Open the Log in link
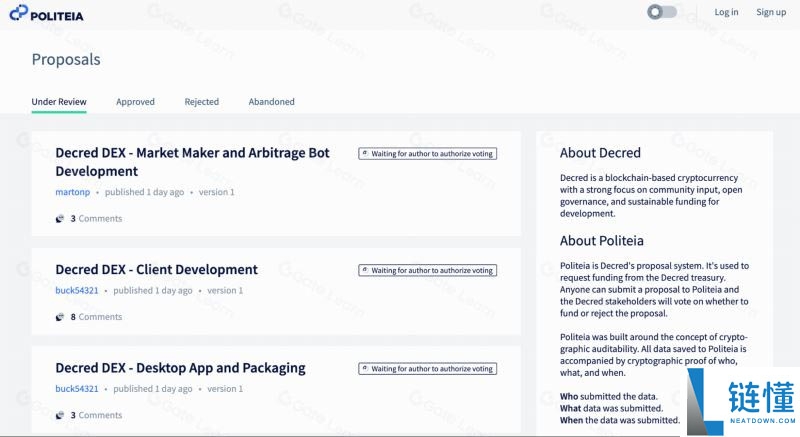Image resolution: width=800 pixels, height=437 pixels. pyautogui.click(x=726, y=12)
